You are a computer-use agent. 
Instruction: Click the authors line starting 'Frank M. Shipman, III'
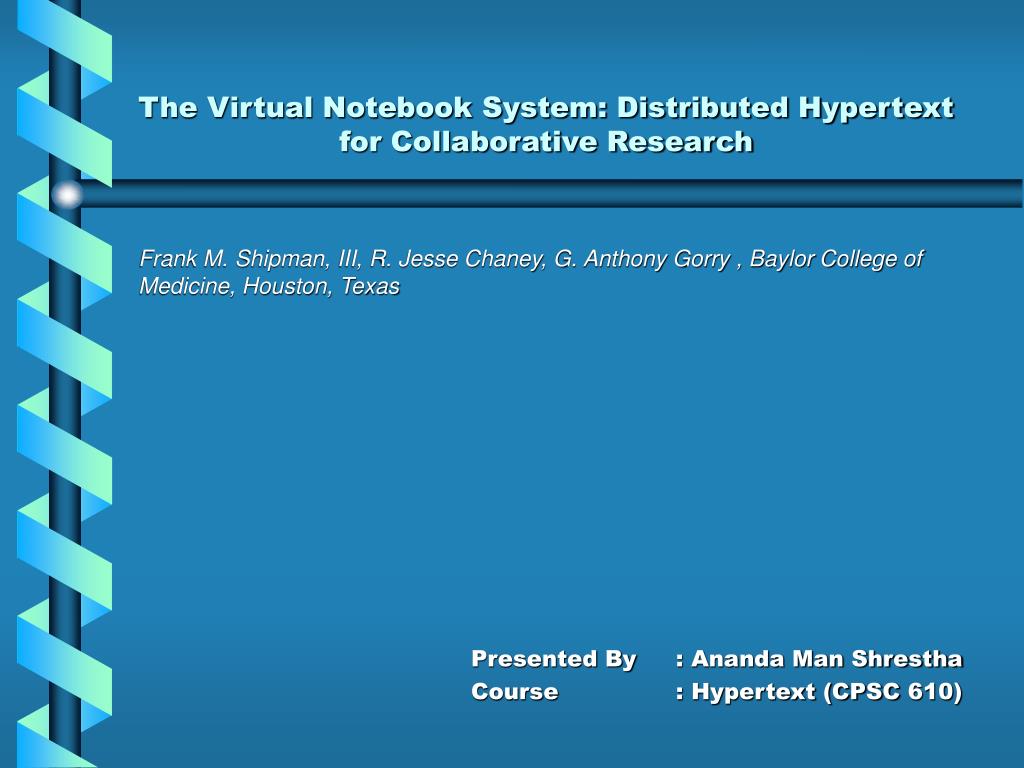point(531,272)
